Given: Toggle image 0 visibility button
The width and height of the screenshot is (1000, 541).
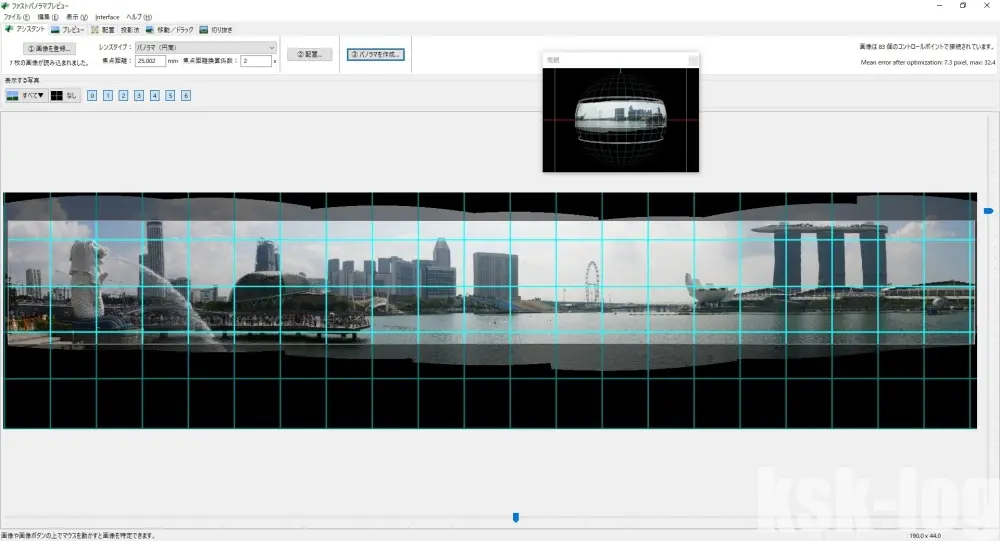Looking at the screenshot, I should click(91, 96).
